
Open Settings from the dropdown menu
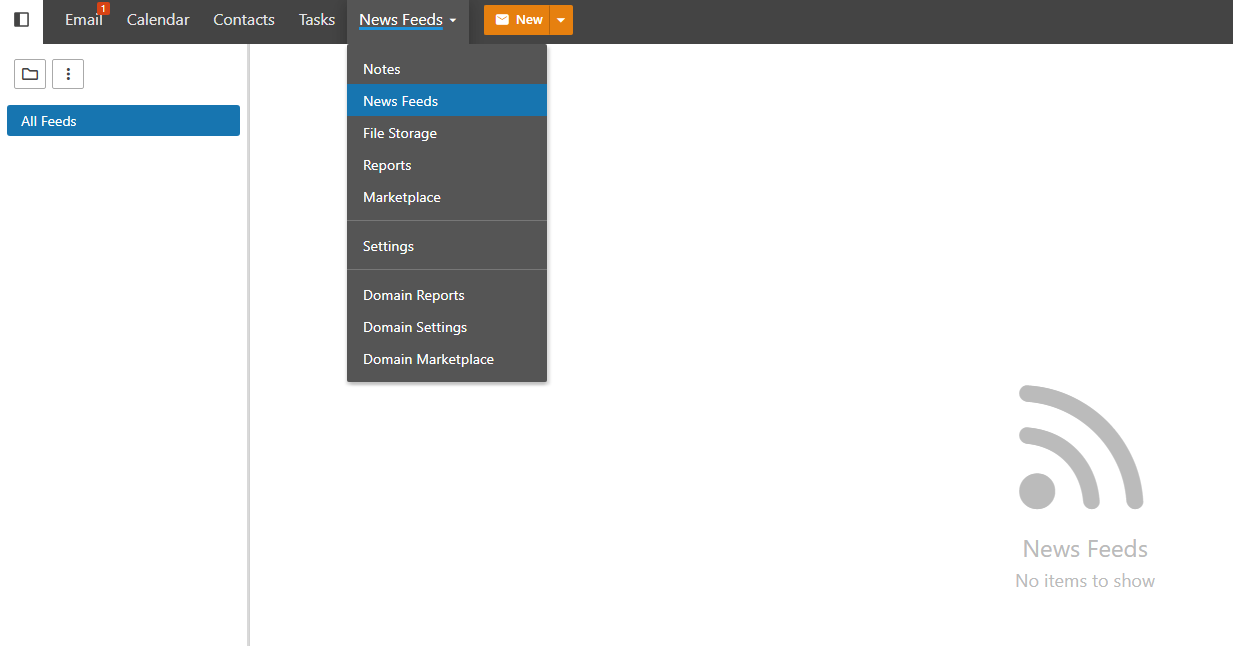click(388, 246)
